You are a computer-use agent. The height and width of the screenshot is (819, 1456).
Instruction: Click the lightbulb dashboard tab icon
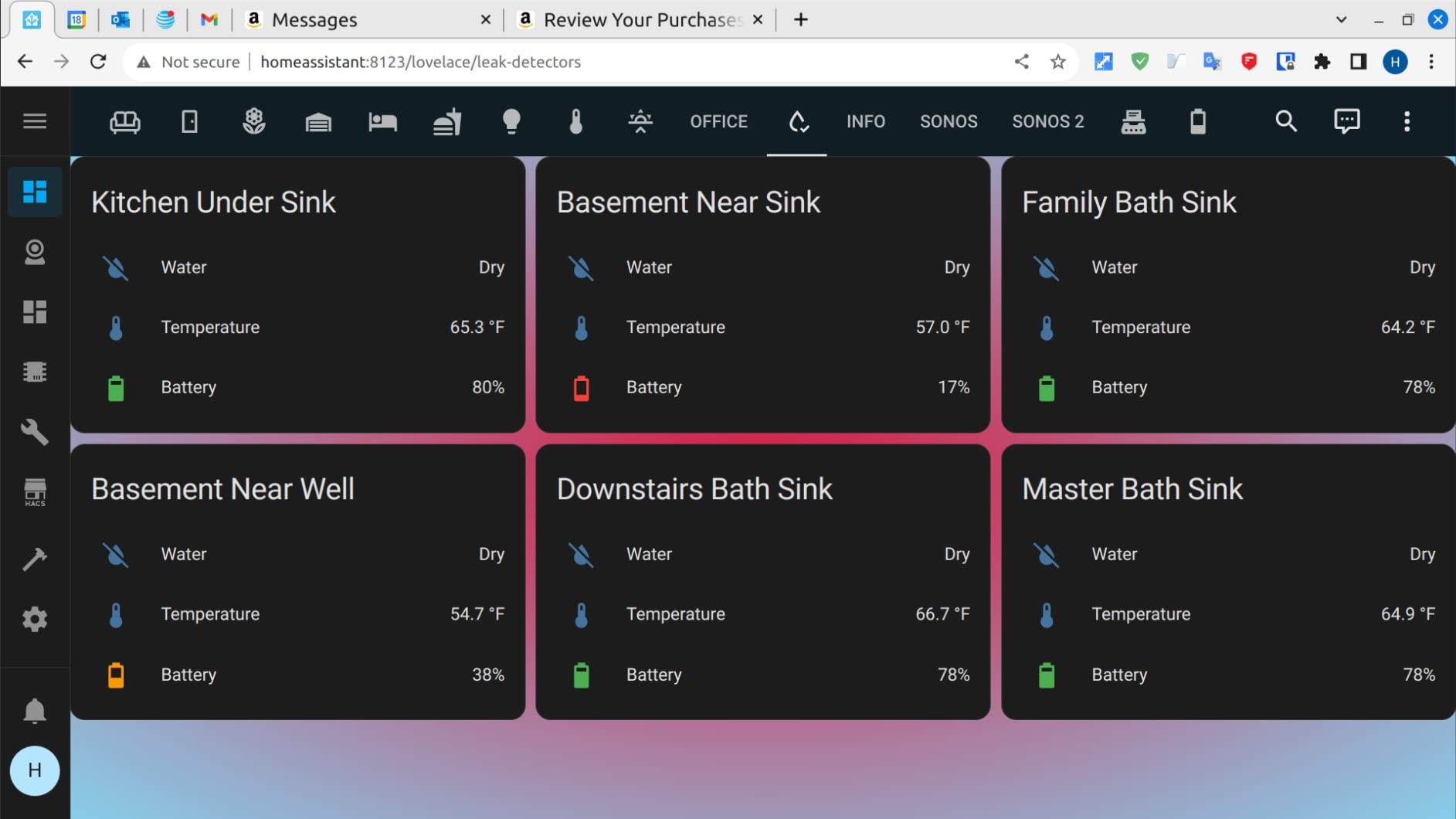pyautogui.click(x=511, y=121)
